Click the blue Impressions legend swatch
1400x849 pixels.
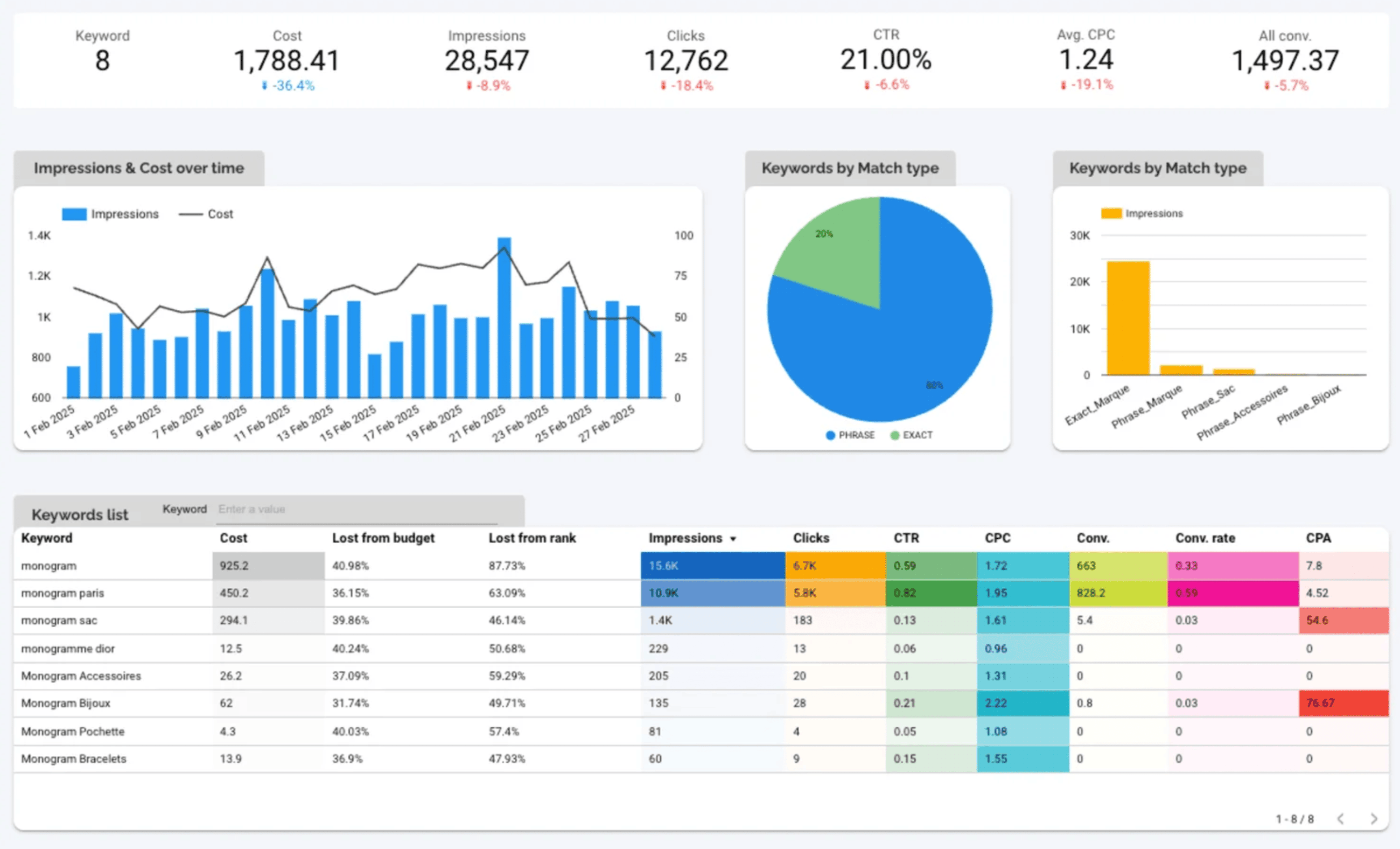[x=74, y=214]
